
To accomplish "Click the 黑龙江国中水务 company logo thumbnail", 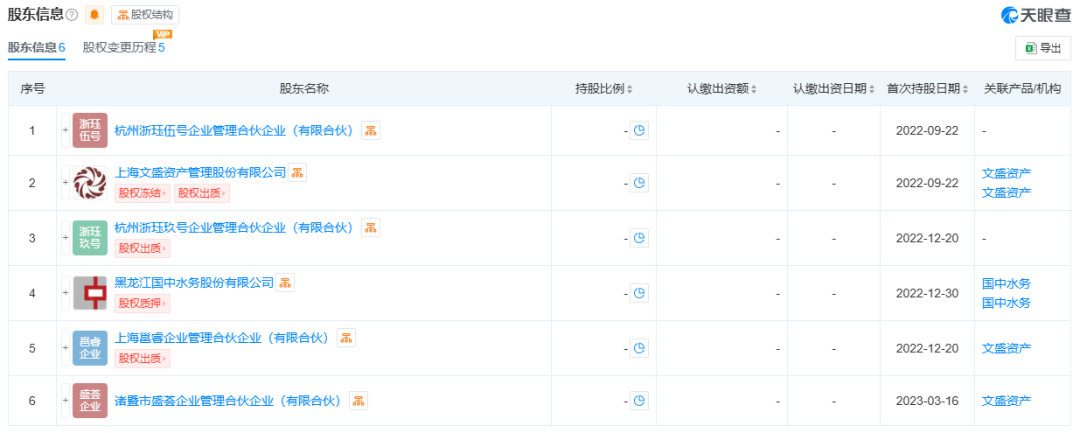I will coord(90,293).
